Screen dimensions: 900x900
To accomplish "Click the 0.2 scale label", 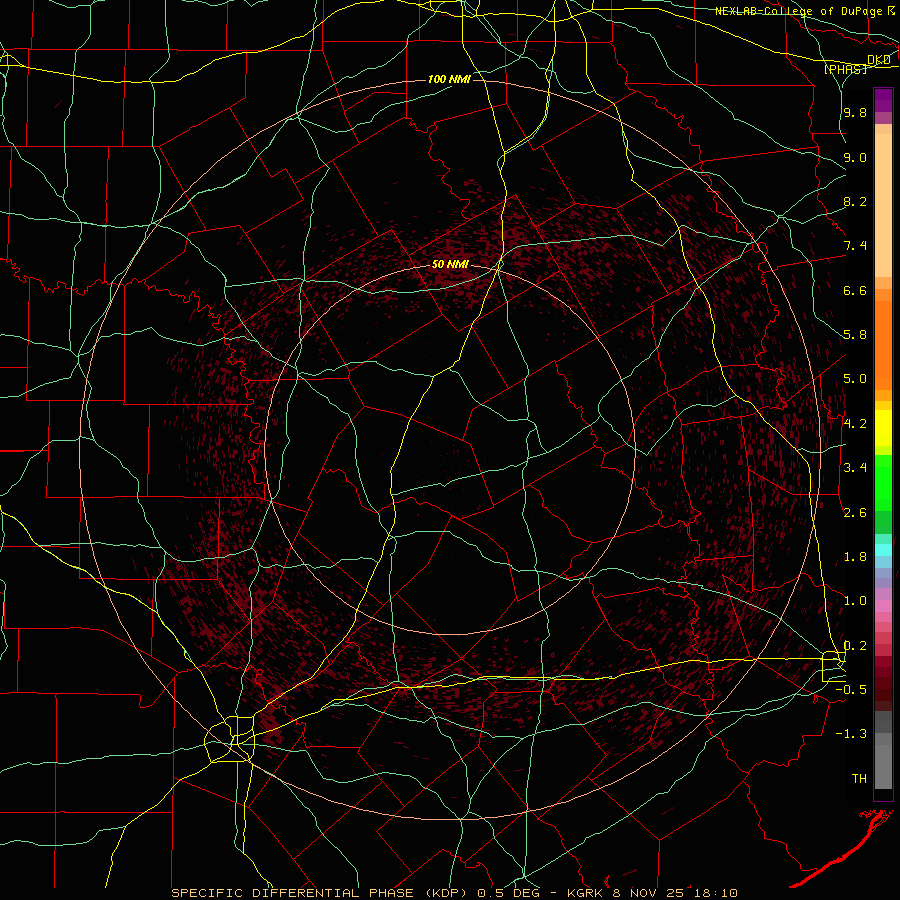I will 855,646.
